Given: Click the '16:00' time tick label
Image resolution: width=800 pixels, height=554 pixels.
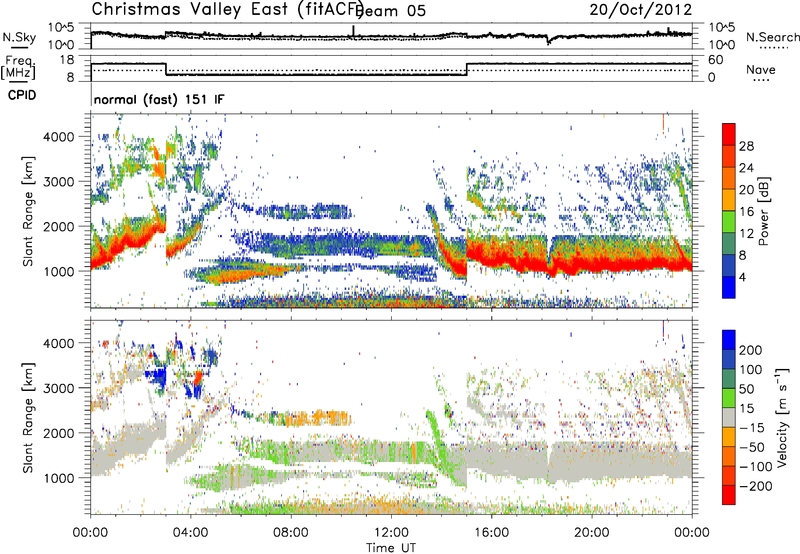Looking at the screenshot, I should 491,533.
